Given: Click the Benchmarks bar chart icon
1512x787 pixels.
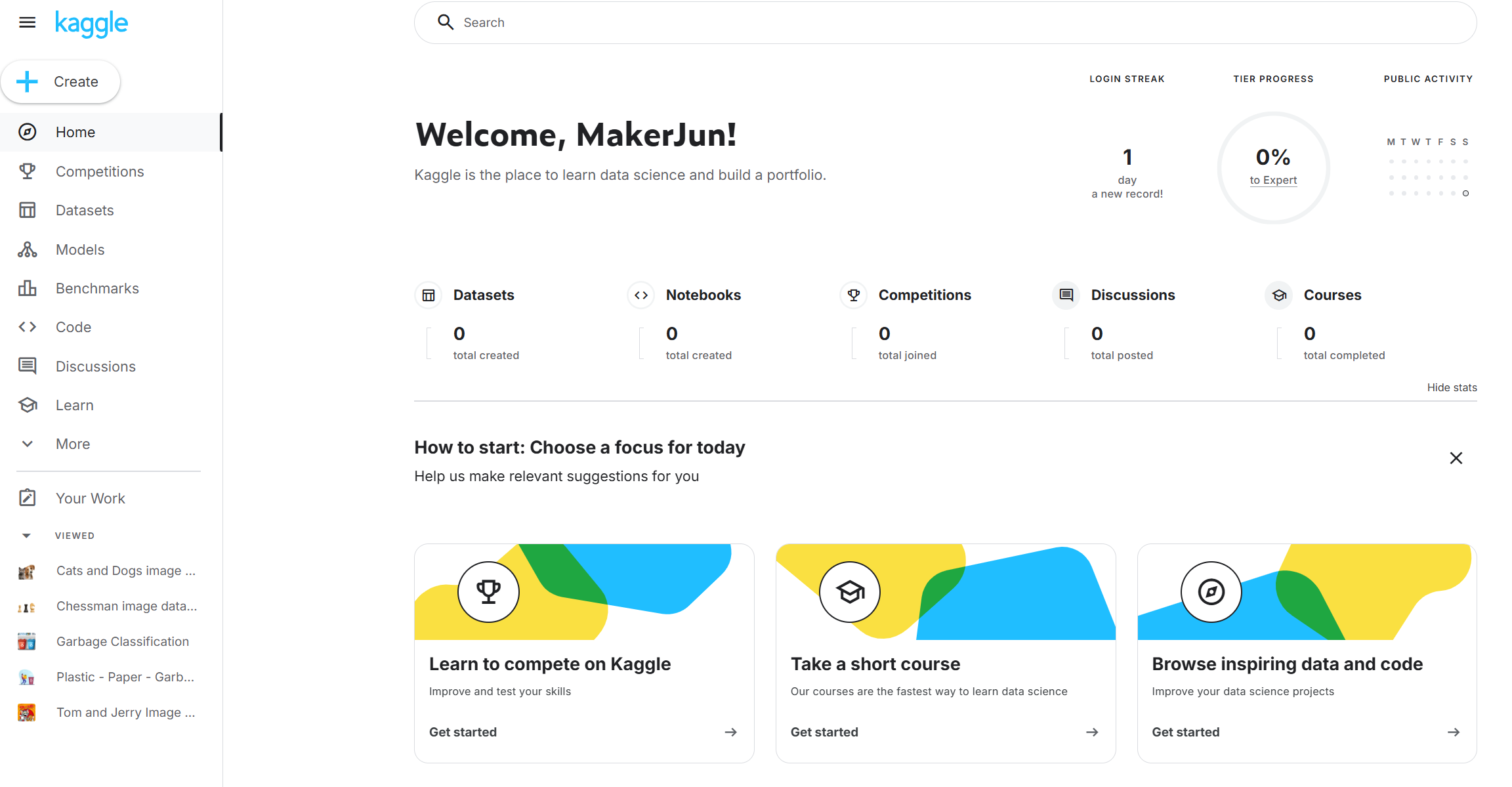Looking at the screenshot, I should (x=27, y=288).
